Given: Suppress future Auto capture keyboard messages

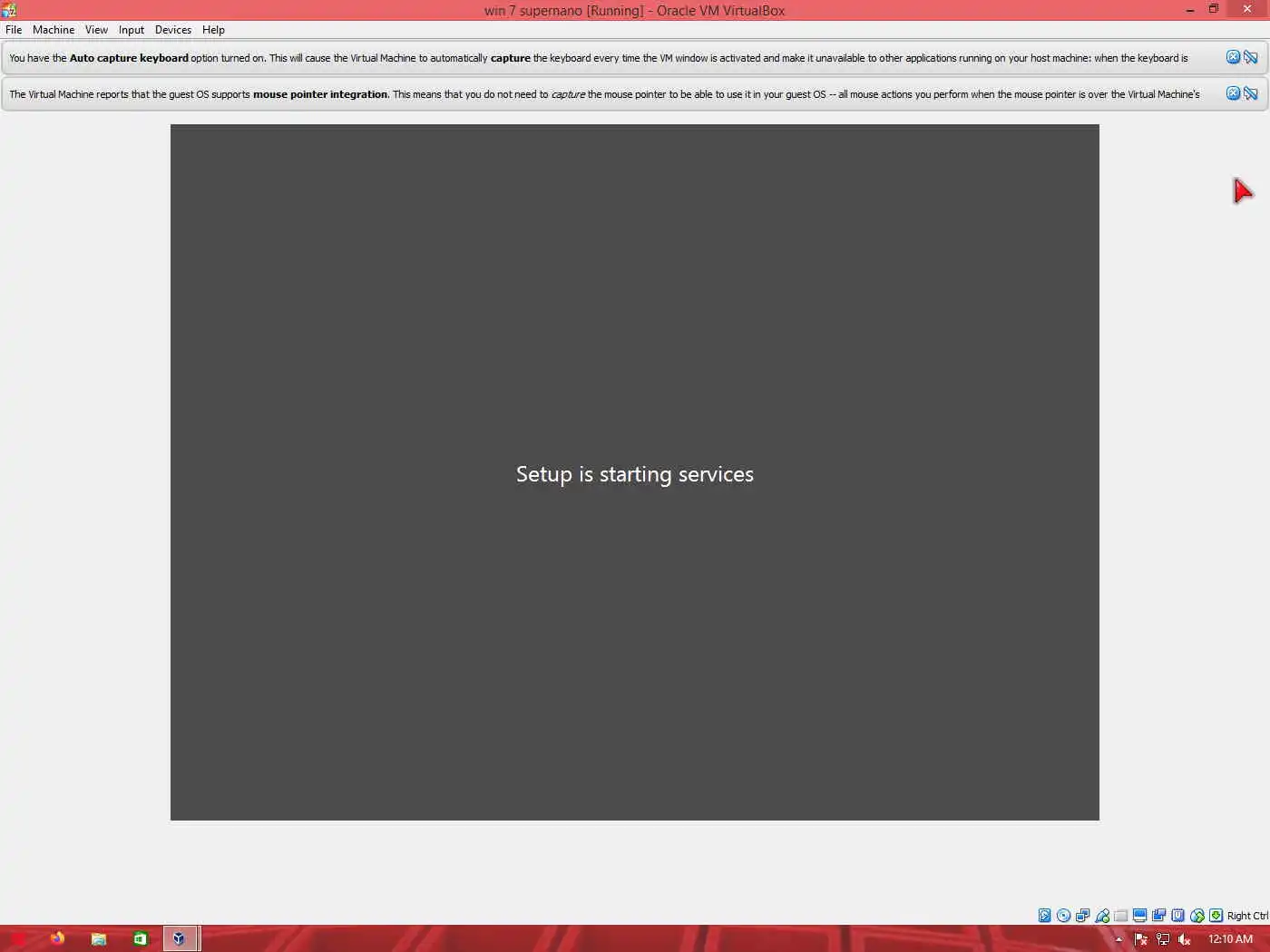Looking at the screenshot, I should (x=1251, y=57).
